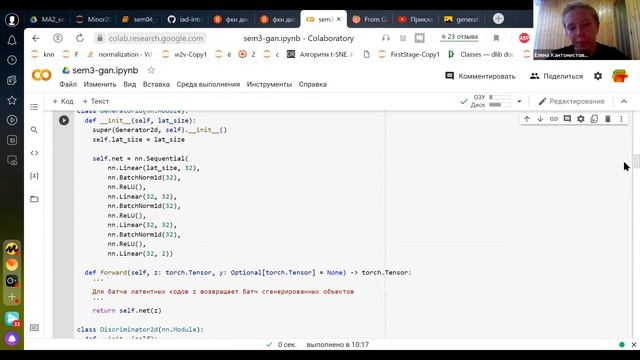
Task: Open the FirstStage-Copy1 bookmark
Action: pyautogui.click(x=409, y=54)
